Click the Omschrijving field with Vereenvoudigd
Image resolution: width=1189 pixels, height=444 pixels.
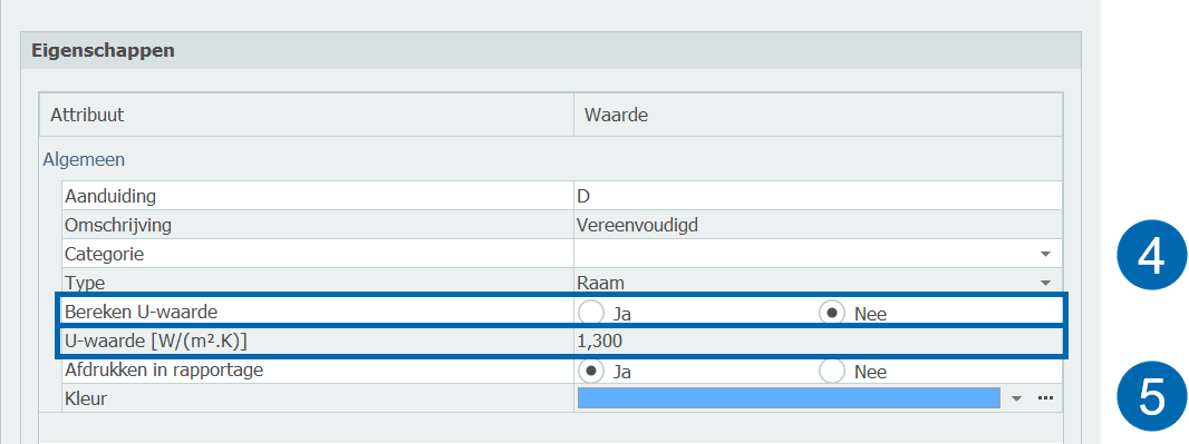point(818,224)
